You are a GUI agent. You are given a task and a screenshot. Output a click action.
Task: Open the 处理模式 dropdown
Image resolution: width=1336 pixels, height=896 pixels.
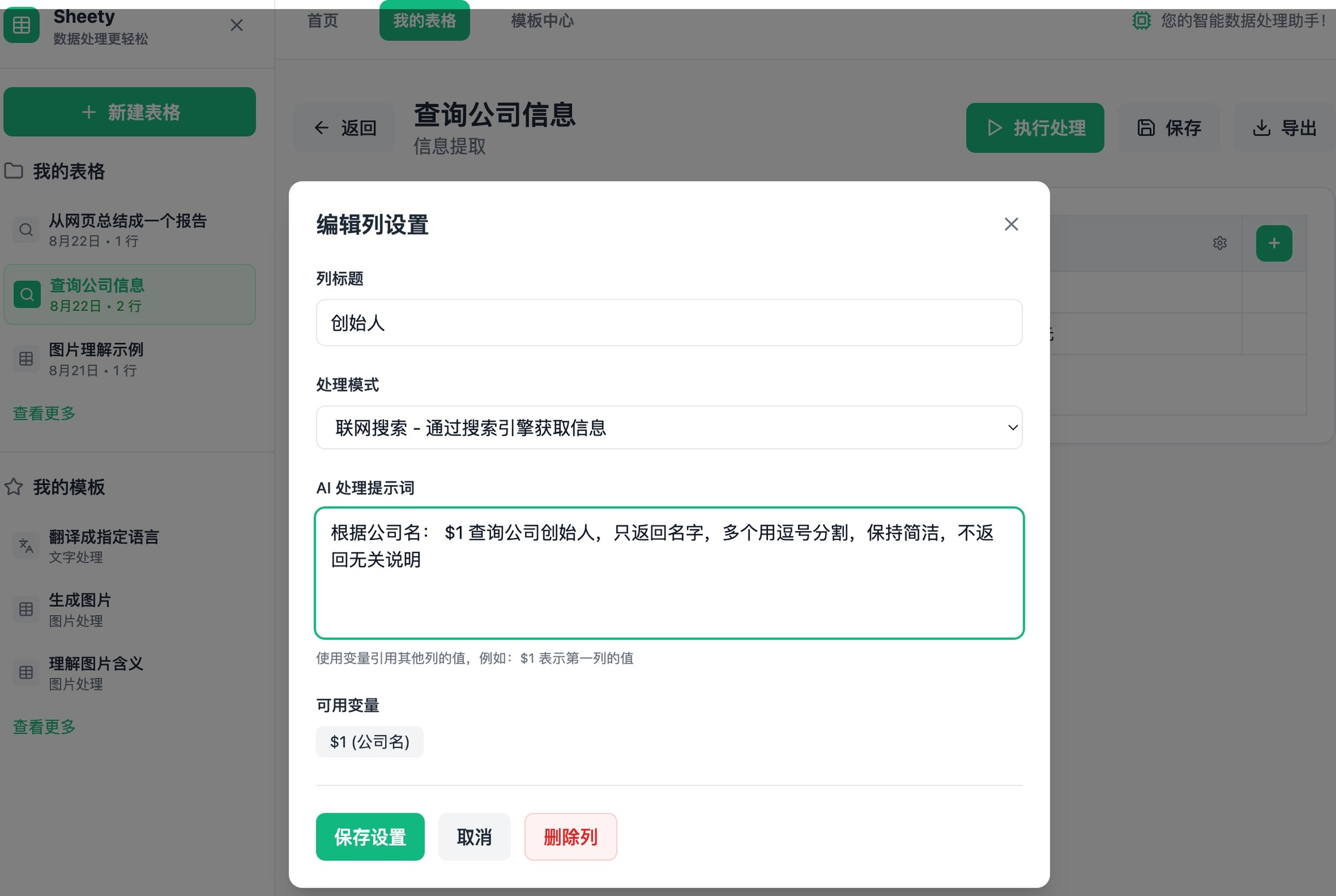668,428
